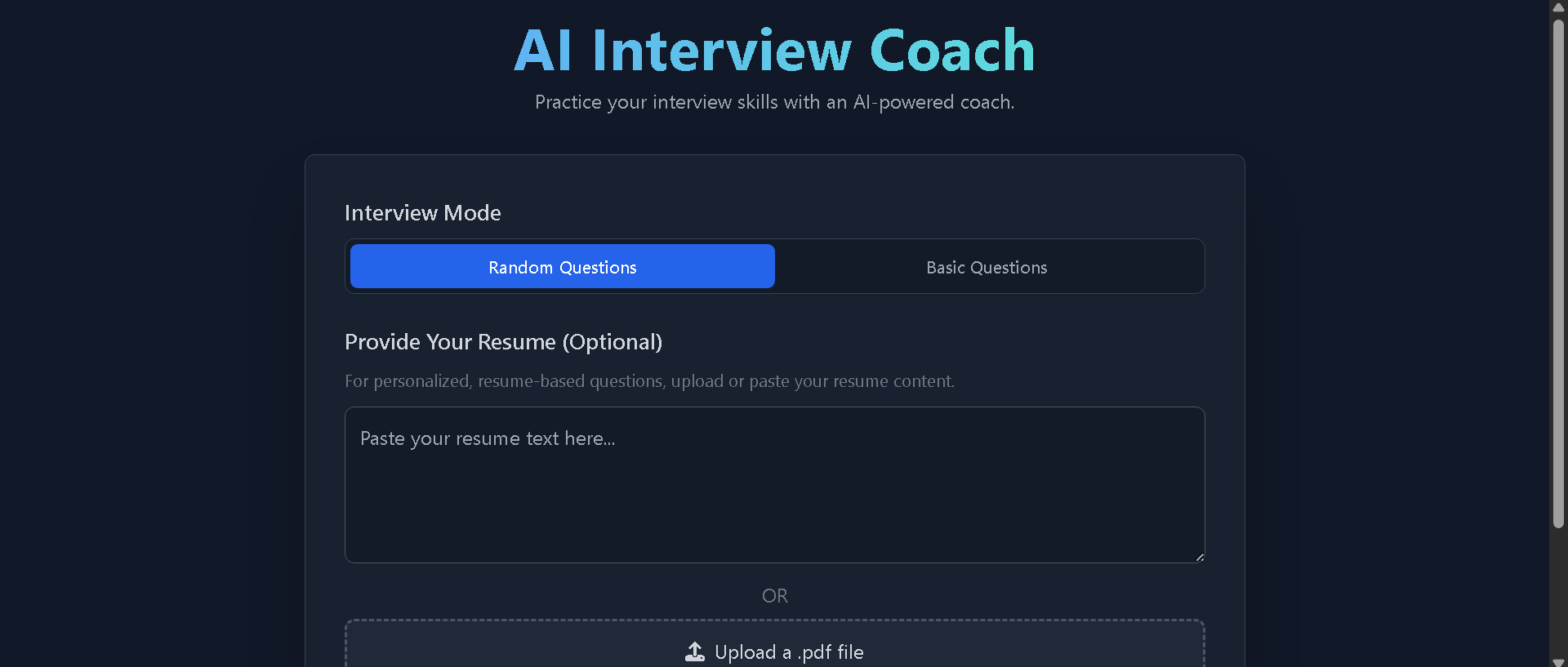This screenshot has height=667, width=1568.
Task: Click the resume upload instructions text
Action: [x=649, y=381]
